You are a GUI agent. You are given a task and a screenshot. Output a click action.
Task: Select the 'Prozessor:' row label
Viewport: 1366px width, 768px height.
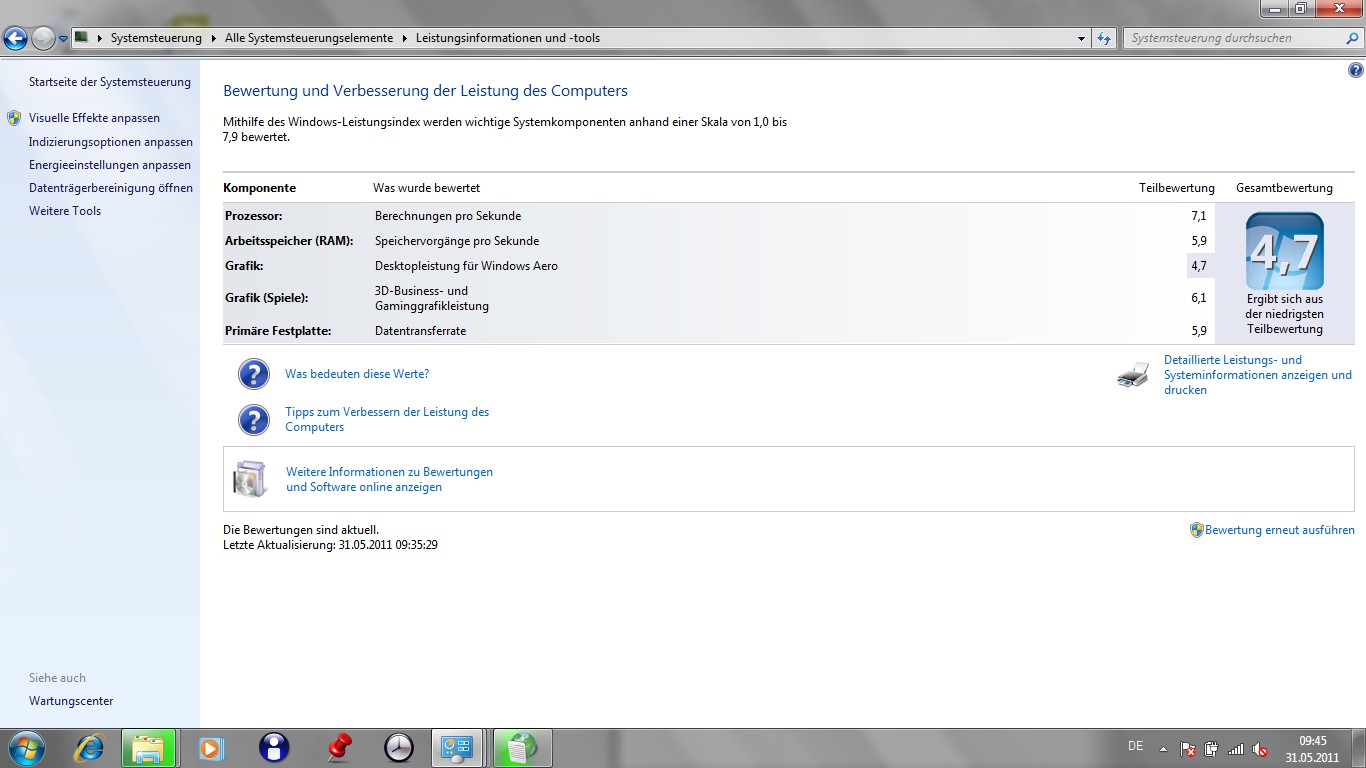[x=254, y=216]
